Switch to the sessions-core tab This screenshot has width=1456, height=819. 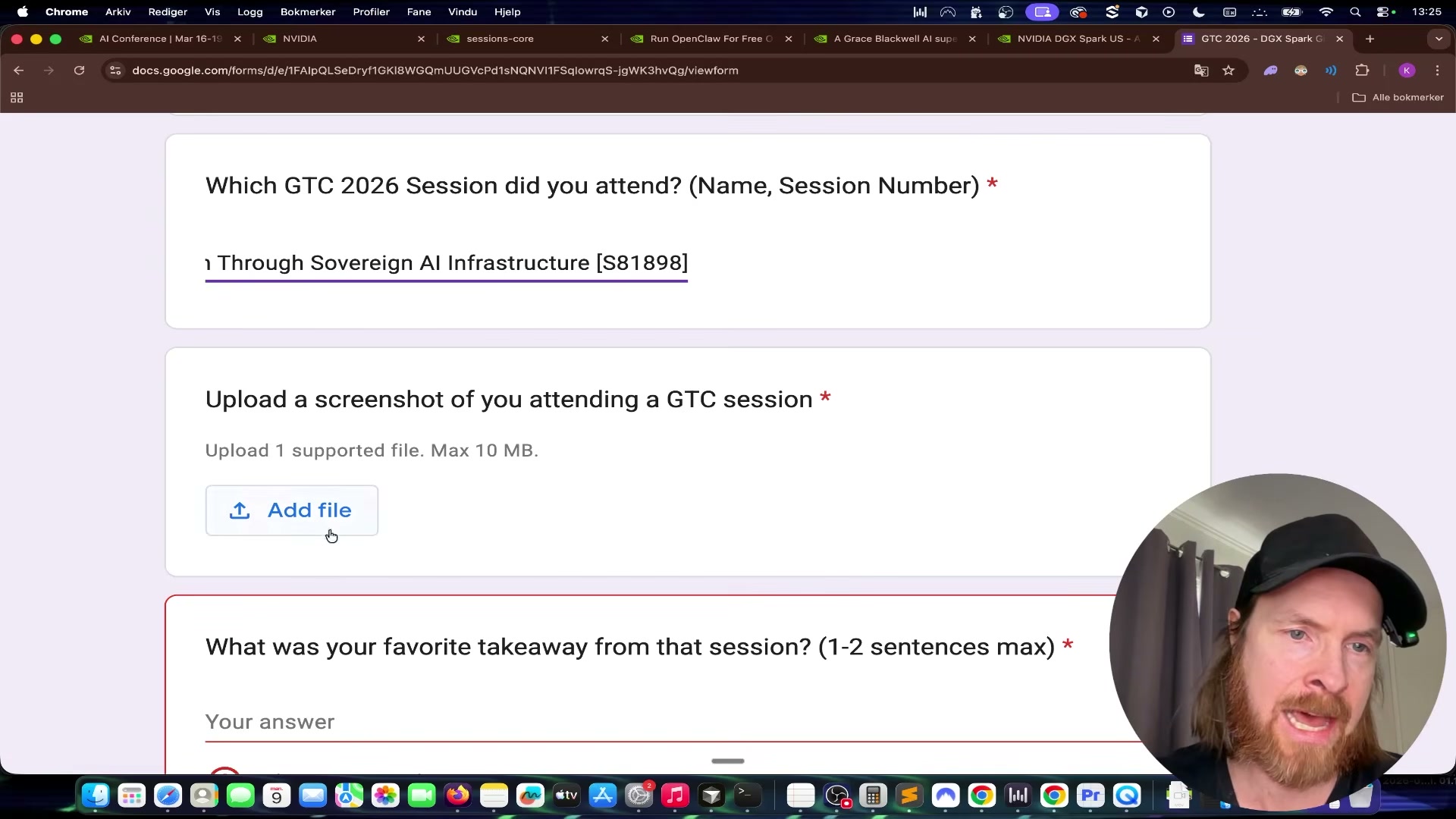click(528, 39)
